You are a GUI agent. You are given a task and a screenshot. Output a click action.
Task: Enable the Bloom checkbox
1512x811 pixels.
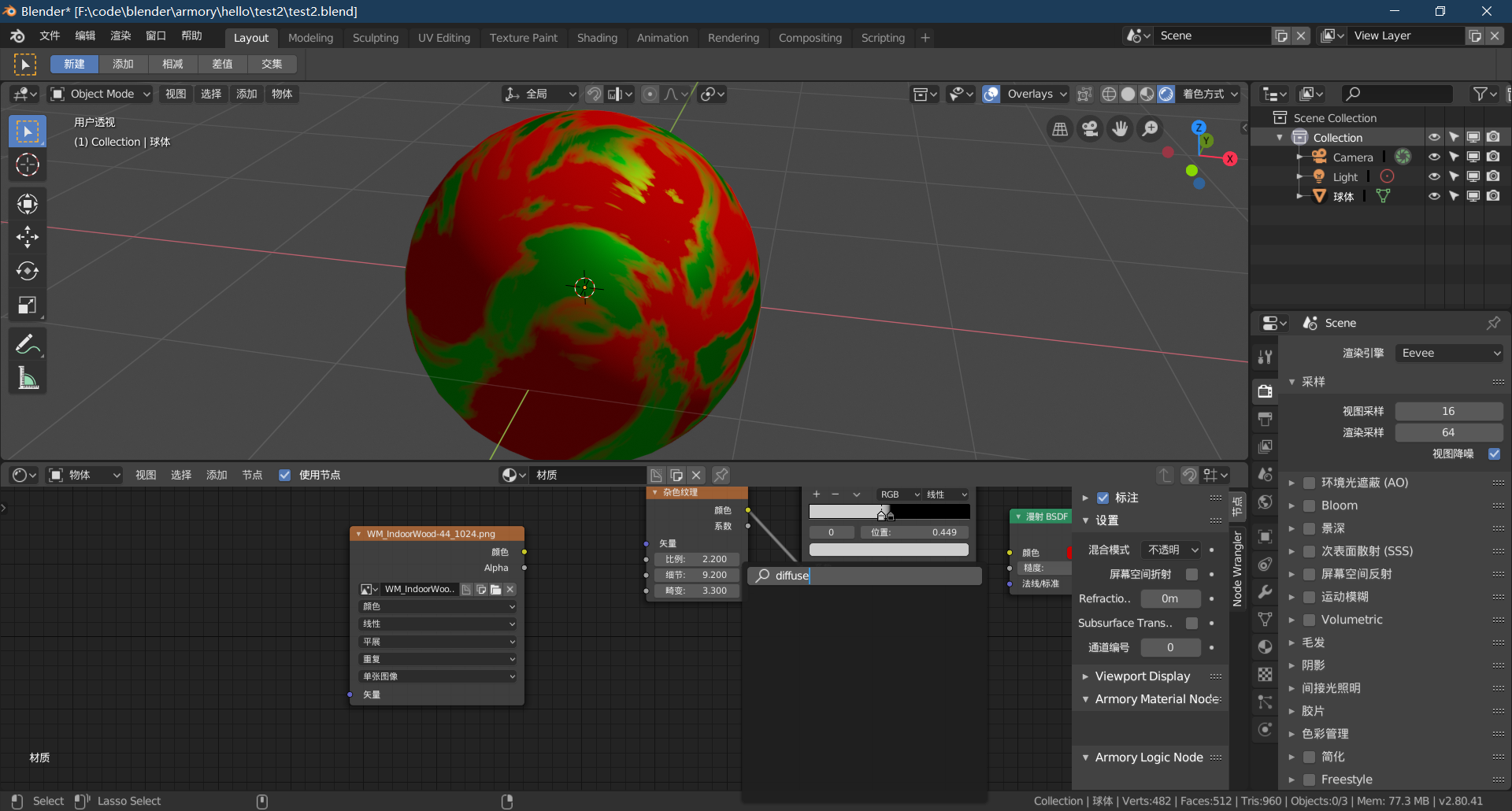coord(1310,505)
